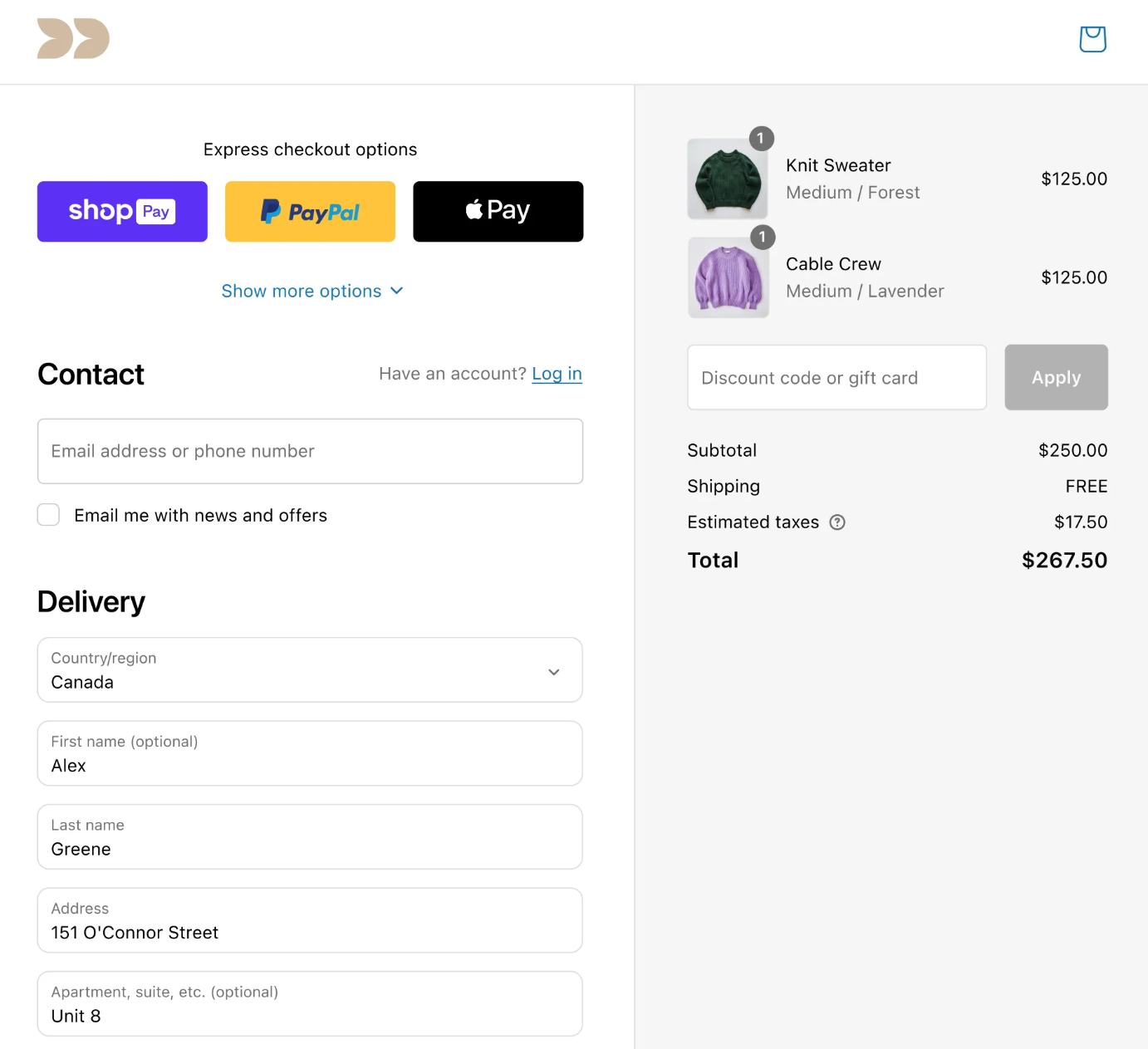This screenshot has height=1049, width=1148.
Task: Go to the Contact section heading
Action: point(91,375)
